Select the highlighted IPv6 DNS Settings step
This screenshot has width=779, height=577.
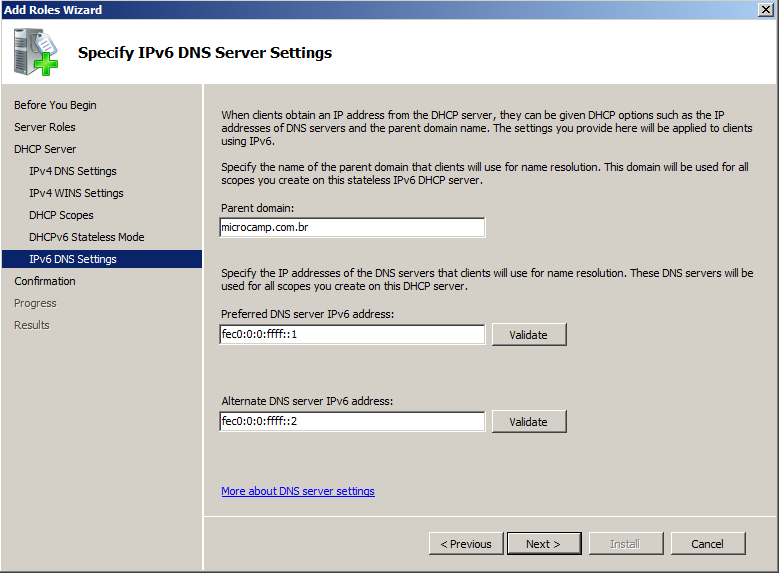click(102, 259)
